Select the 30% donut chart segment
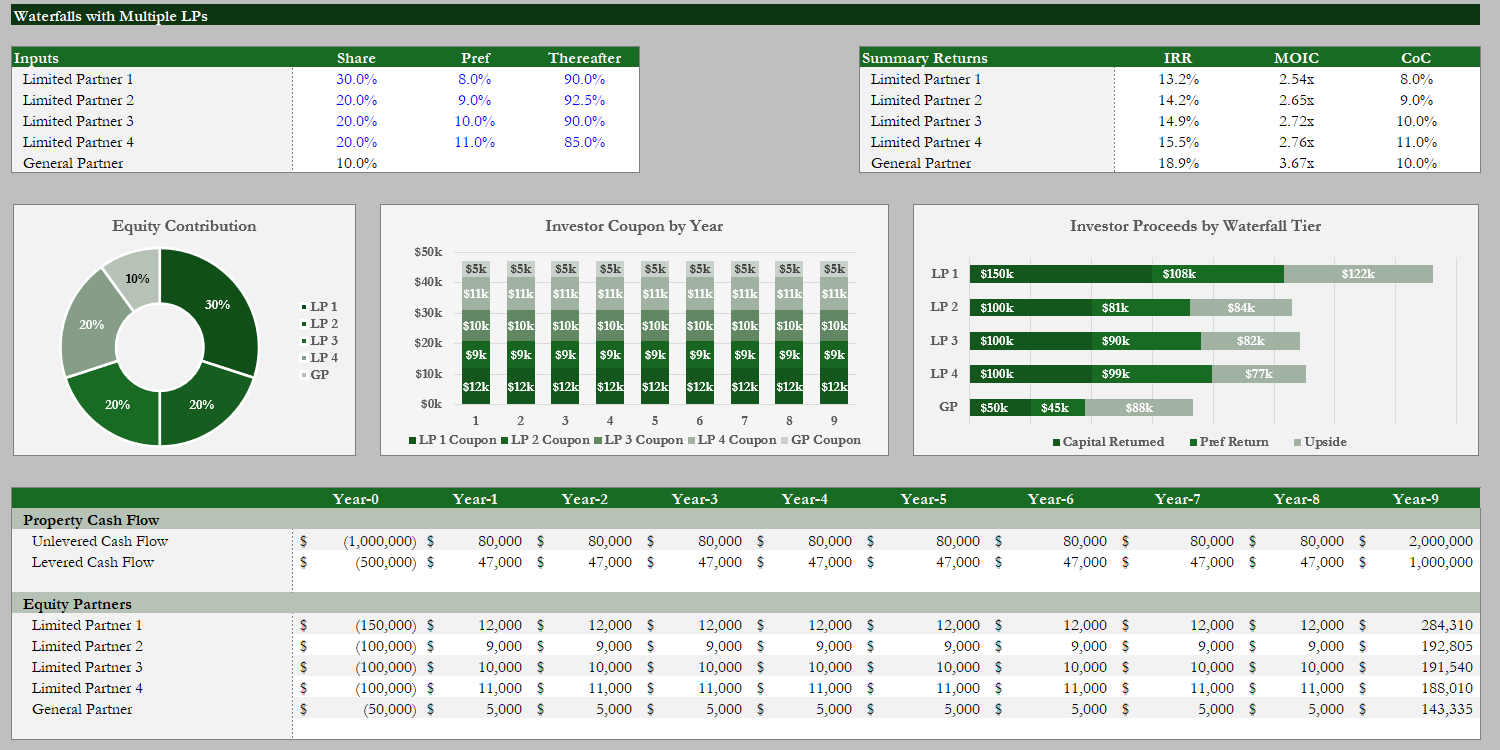 click(217, 305)
